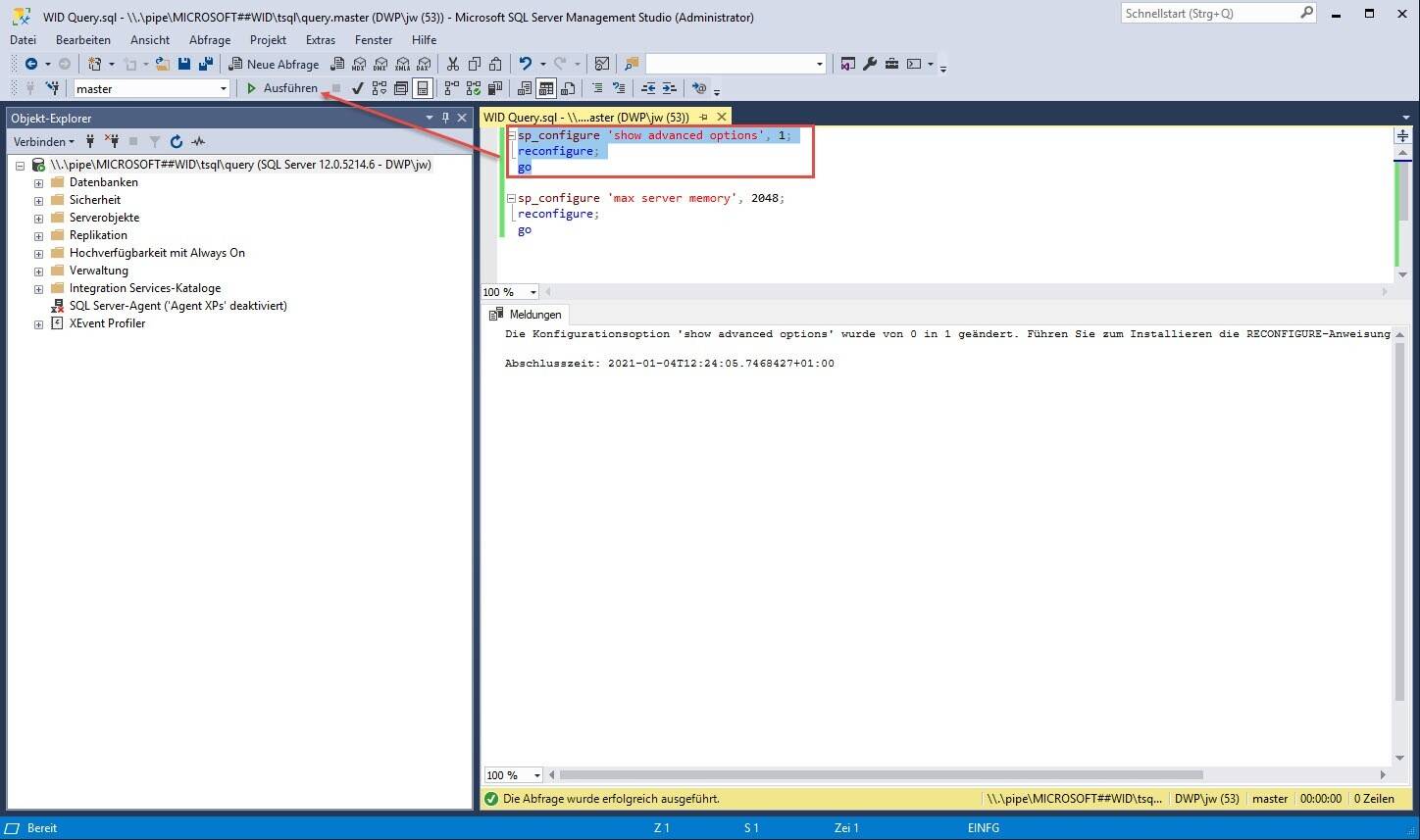The height and width of the screenshot is (840, 1420).
Task: Toggle auto-hide pin on Objekt-Explorer panel
Action: [445, 118]
